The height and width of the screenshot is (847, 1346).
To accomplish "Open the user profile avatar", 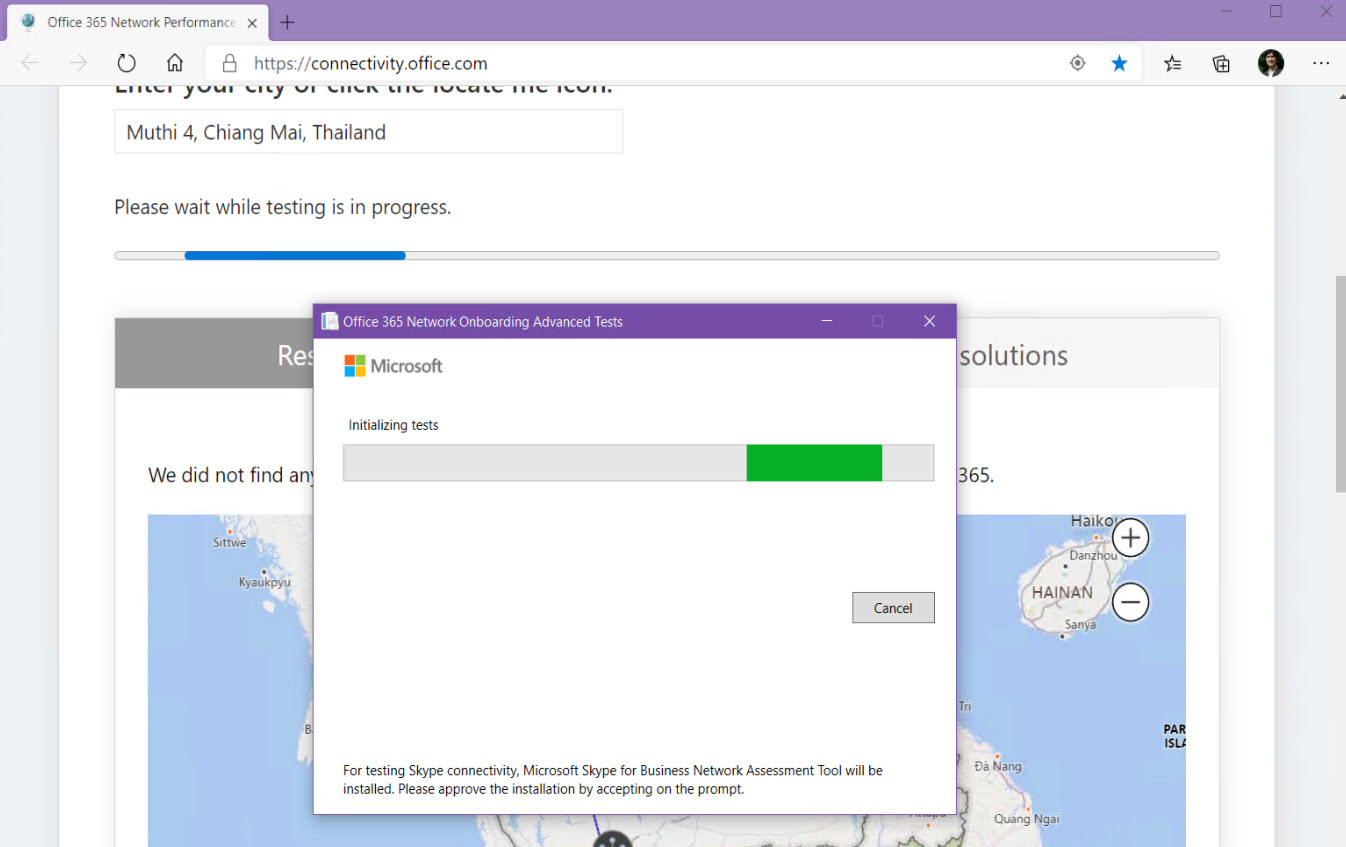I will pyautogui.click(x=1270, y=64).
